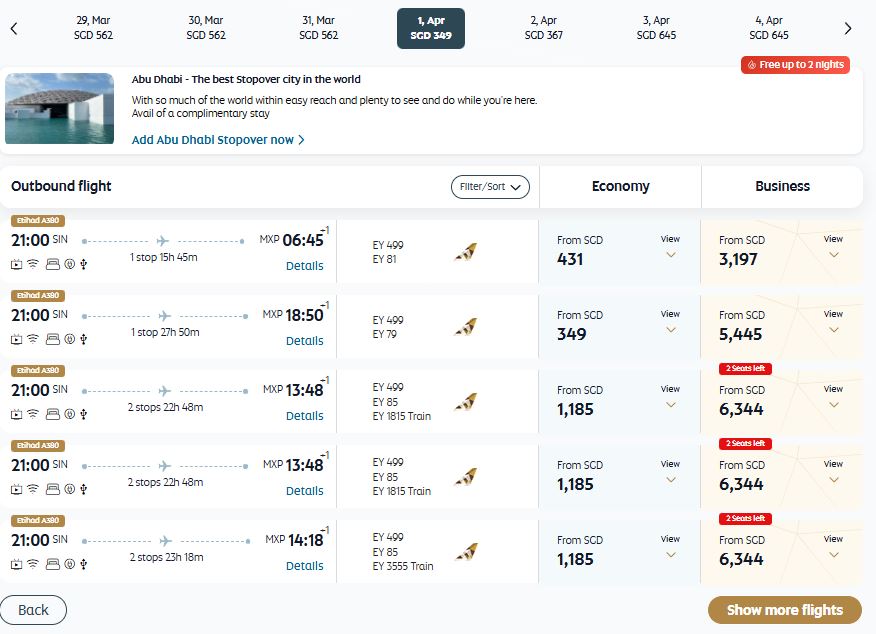
Task: Click the in-flight entertainment icon on the 14:18 flight
Action: 17,565
